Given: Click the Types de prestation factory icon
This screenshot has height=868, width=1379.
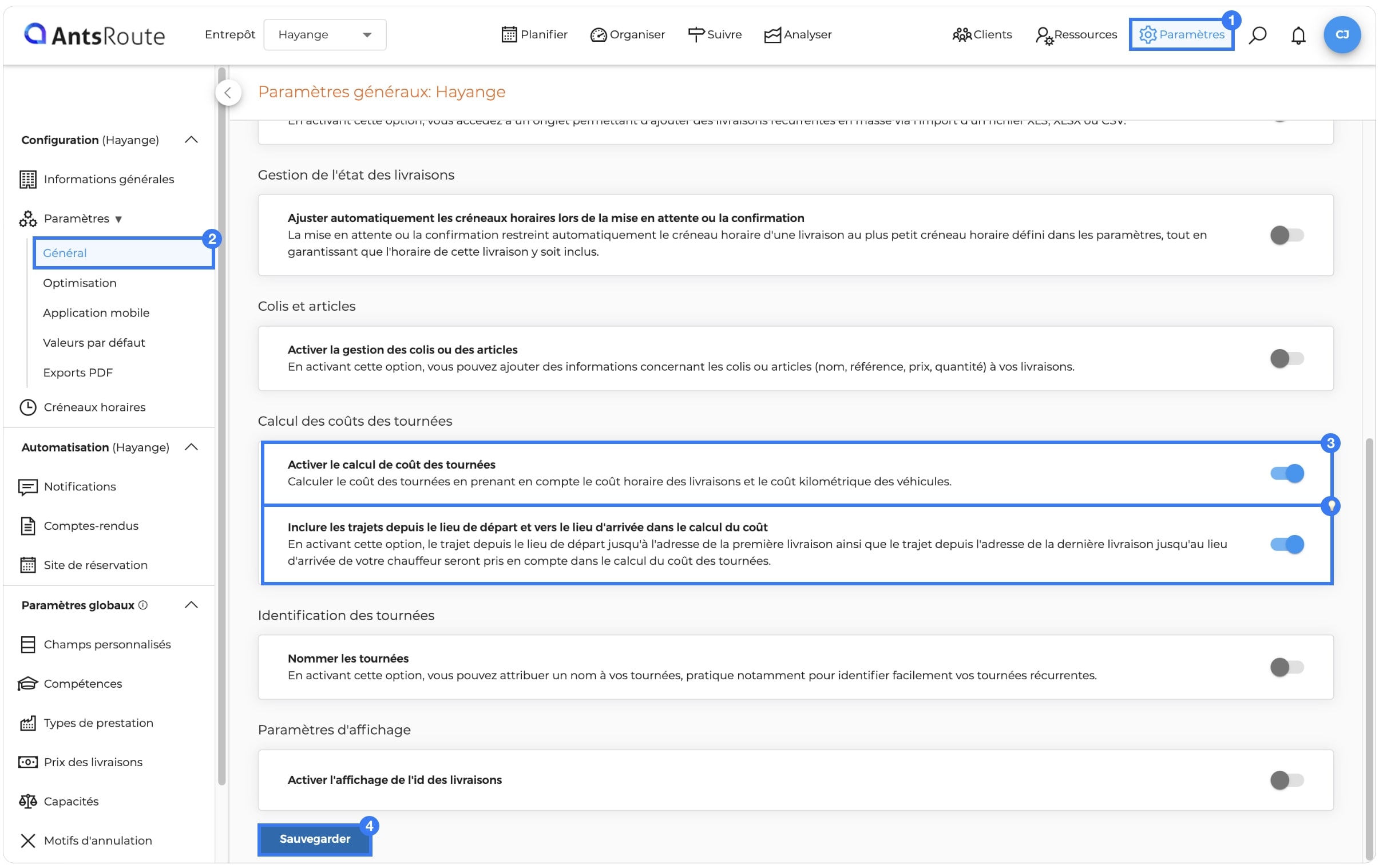Looking at the screenshot, I should coord(27,723).
